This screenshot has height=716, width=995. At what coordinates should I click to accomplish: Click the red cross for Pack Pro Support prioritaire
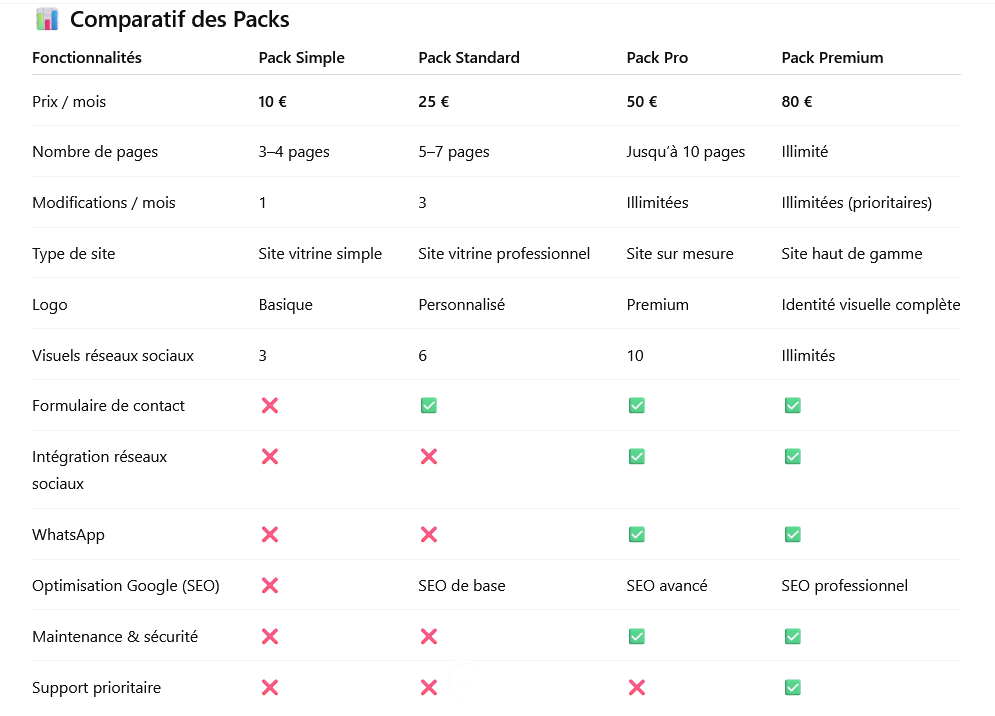tap(636, 687)
